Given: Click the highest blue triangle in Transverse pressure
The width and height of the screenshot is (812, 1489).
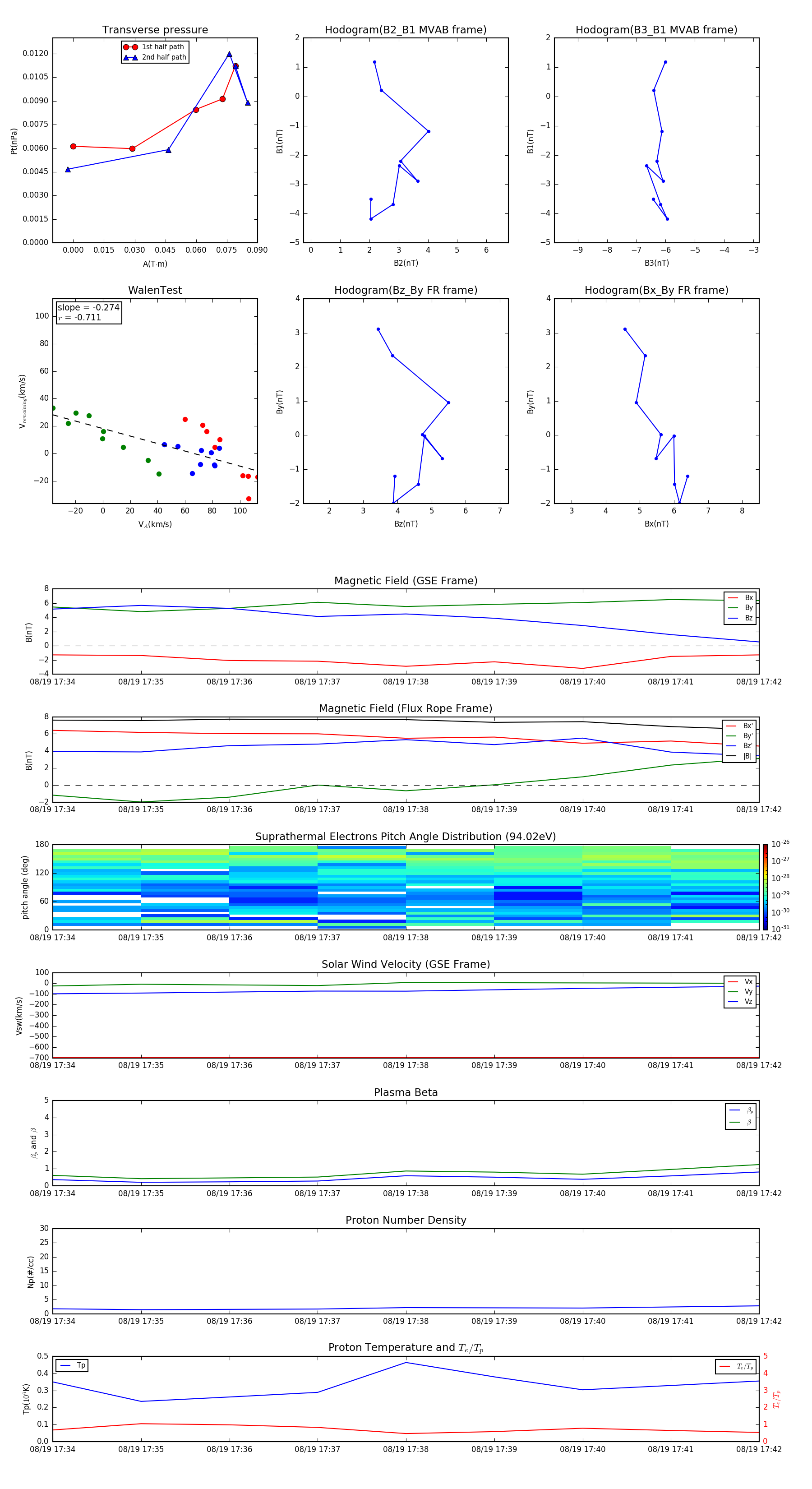Looking at the screenshot, I should coord(229,54).
